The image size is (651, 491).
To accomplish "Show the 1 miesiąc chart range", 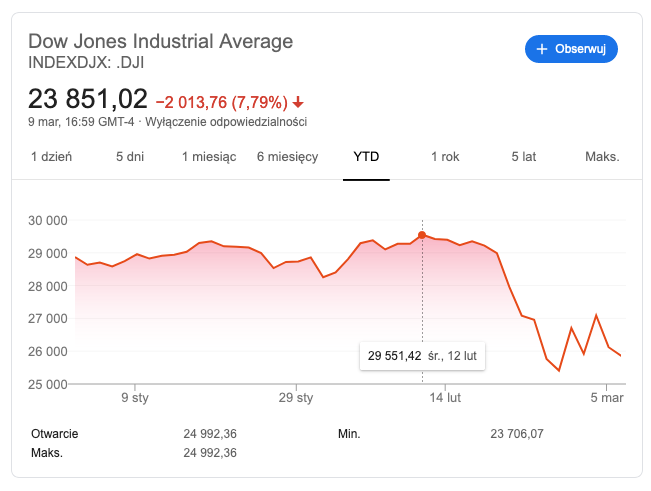I will 209,156.
